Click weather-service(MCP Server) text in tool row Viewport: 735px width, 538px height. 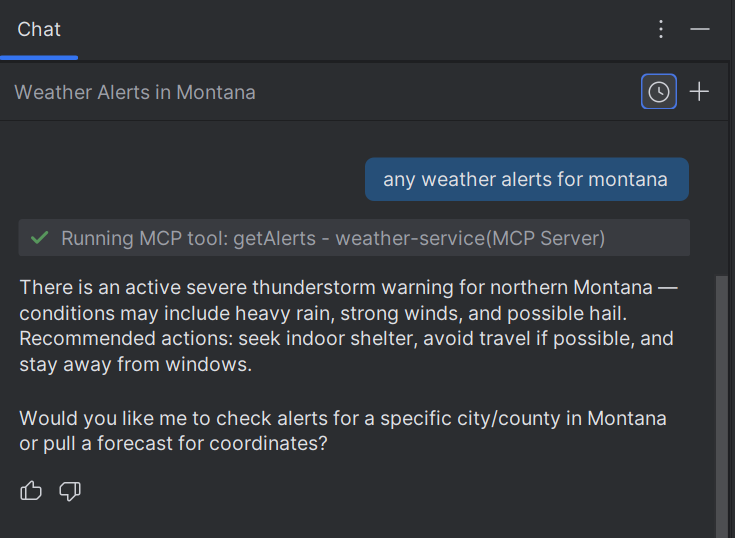coord(470,238)
